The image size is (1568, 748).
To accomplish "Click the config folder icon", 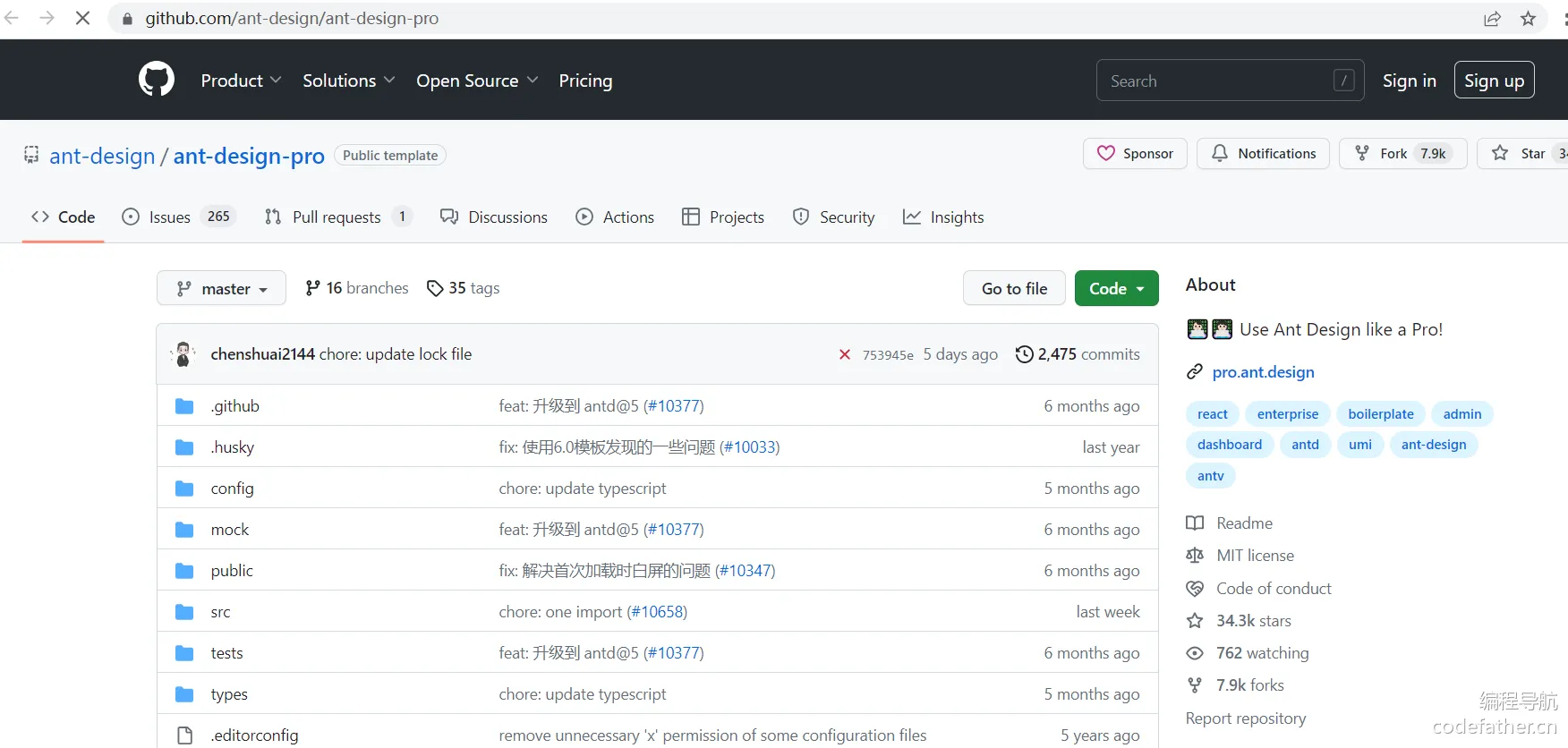I will tap(184, 489).
